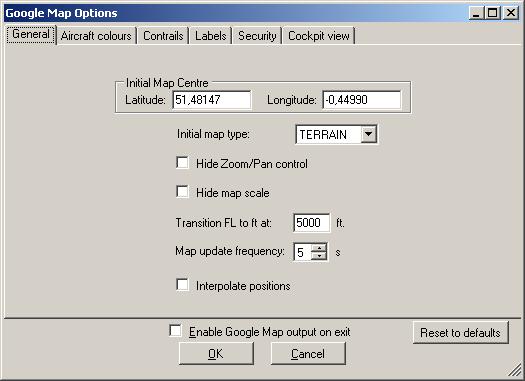The height and width of the screenshot is (381, 525).
Task: Click the Transition FL to ft field
Action: click(312, 223)
